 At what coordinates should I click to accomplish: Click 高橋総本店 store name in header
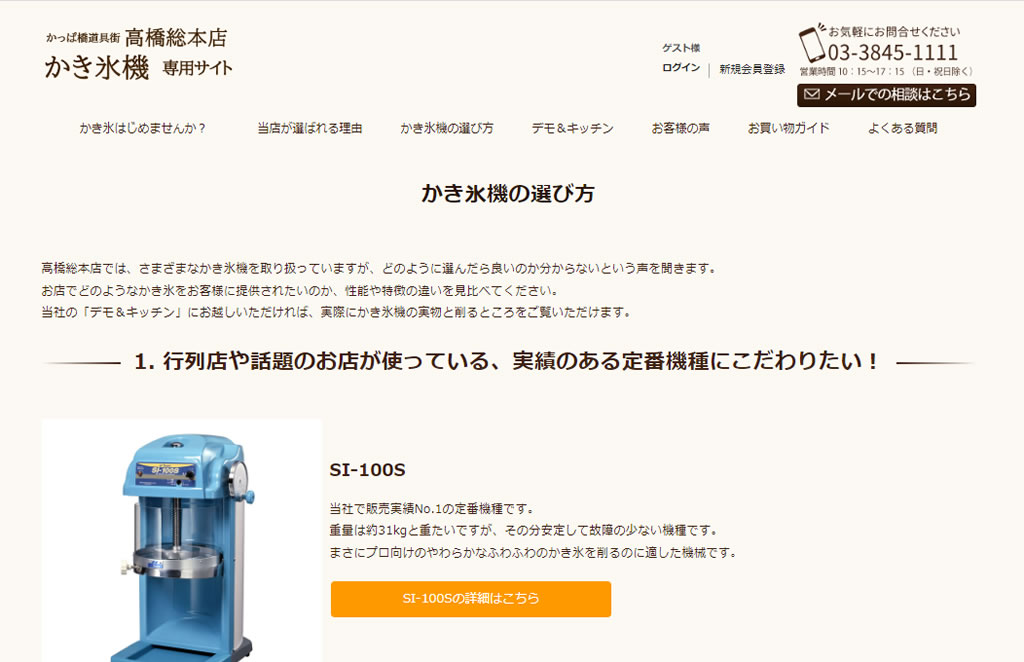[x=176, y=37]
